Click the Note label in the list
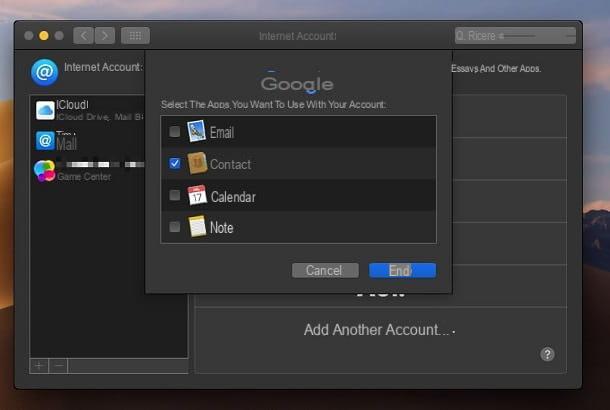The height and width of the screenshot is (410, 610). coord(221,228)
